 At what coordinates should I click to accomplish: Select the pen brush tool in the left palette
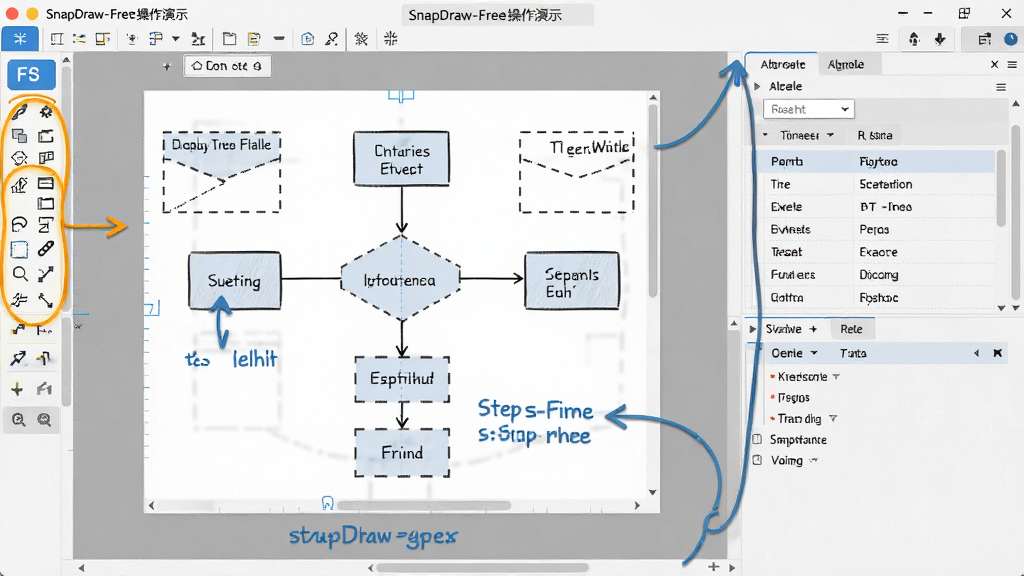[x=20, y=112]
